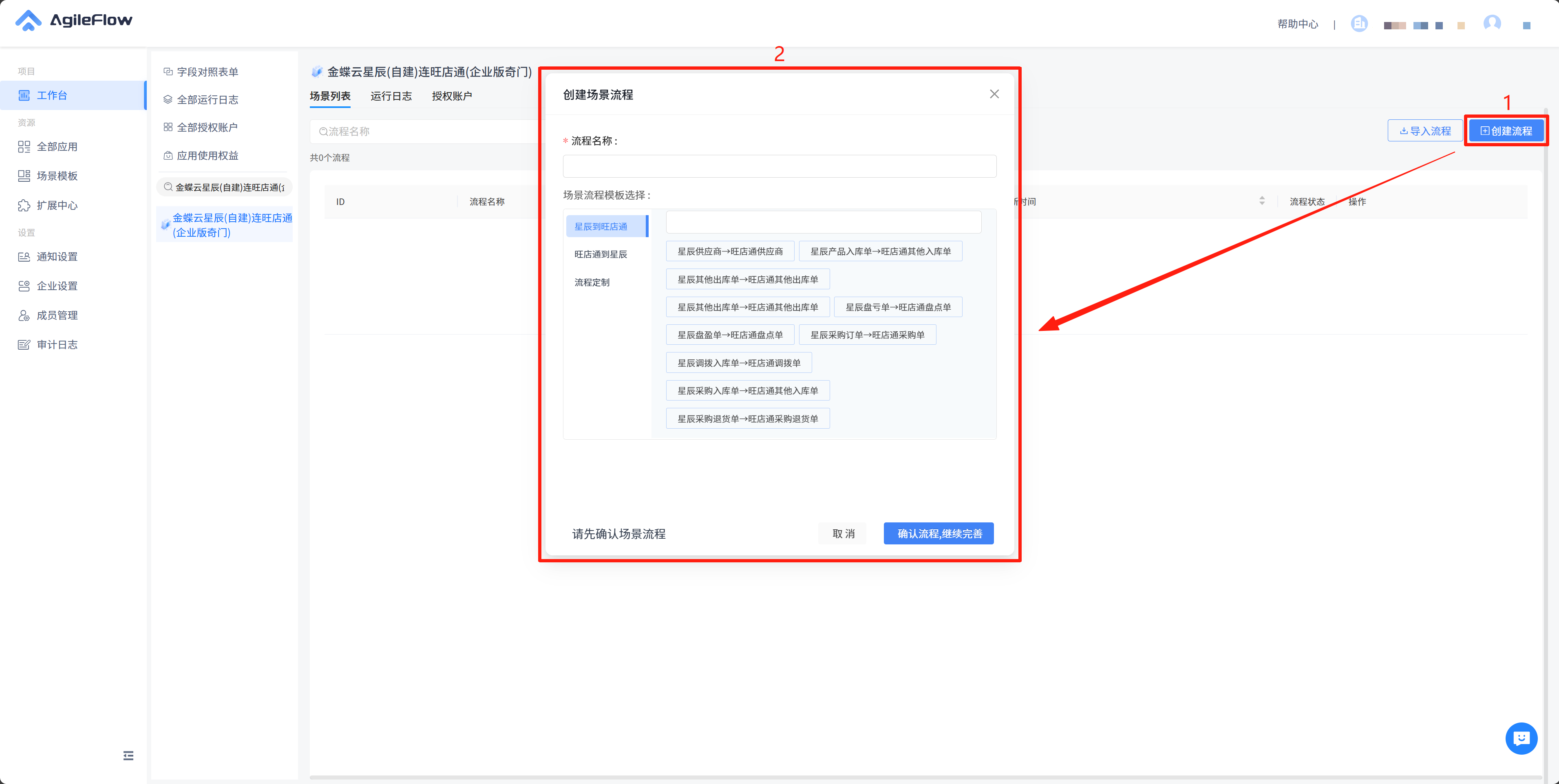The width and height of the screenshot is (1559, 784).
Task: Switch to the 运行日志 tab
Action: pos(391,96)
